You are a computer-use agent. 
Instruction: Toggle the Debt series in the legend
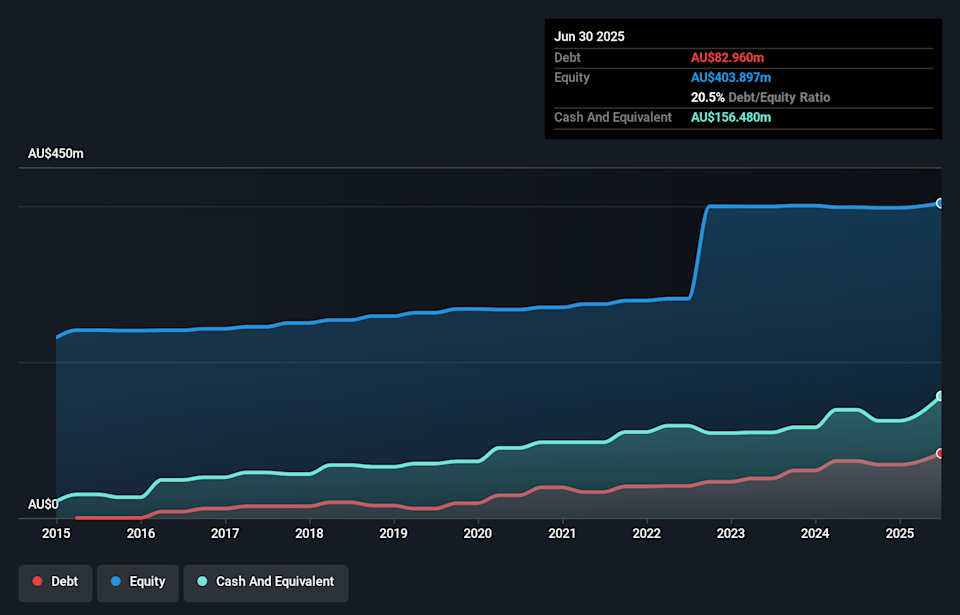[55, 582]
